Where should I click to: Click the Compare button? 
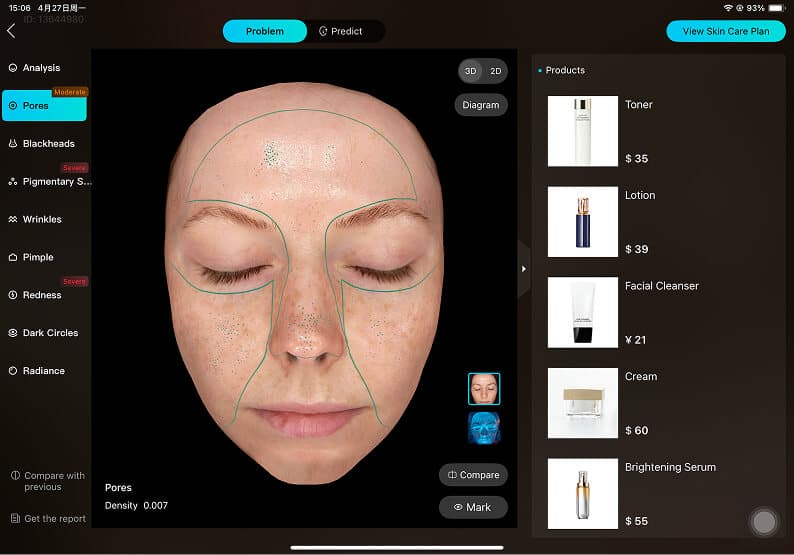pos(473,475)
